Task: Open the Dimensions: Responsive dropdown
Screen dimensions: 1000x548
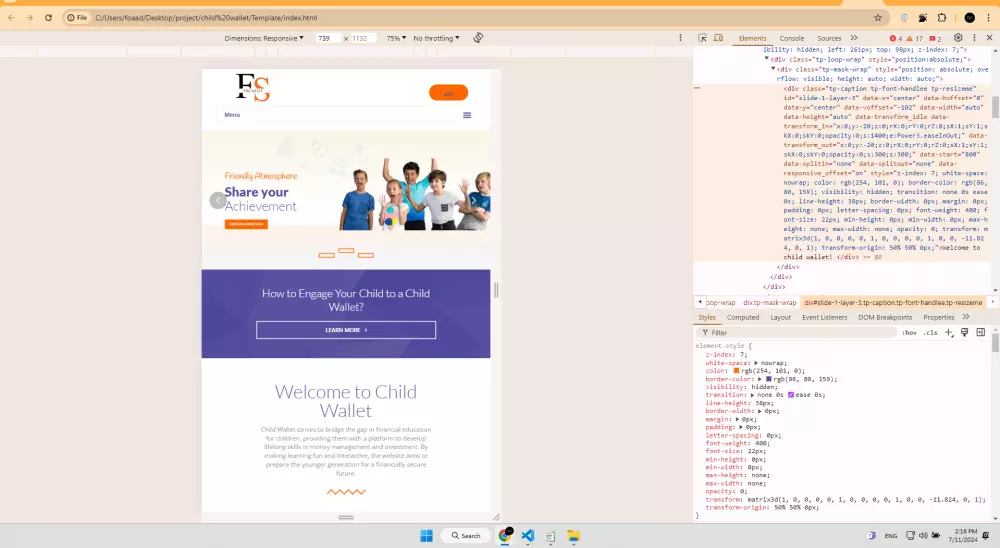Action: pos(264,38)
